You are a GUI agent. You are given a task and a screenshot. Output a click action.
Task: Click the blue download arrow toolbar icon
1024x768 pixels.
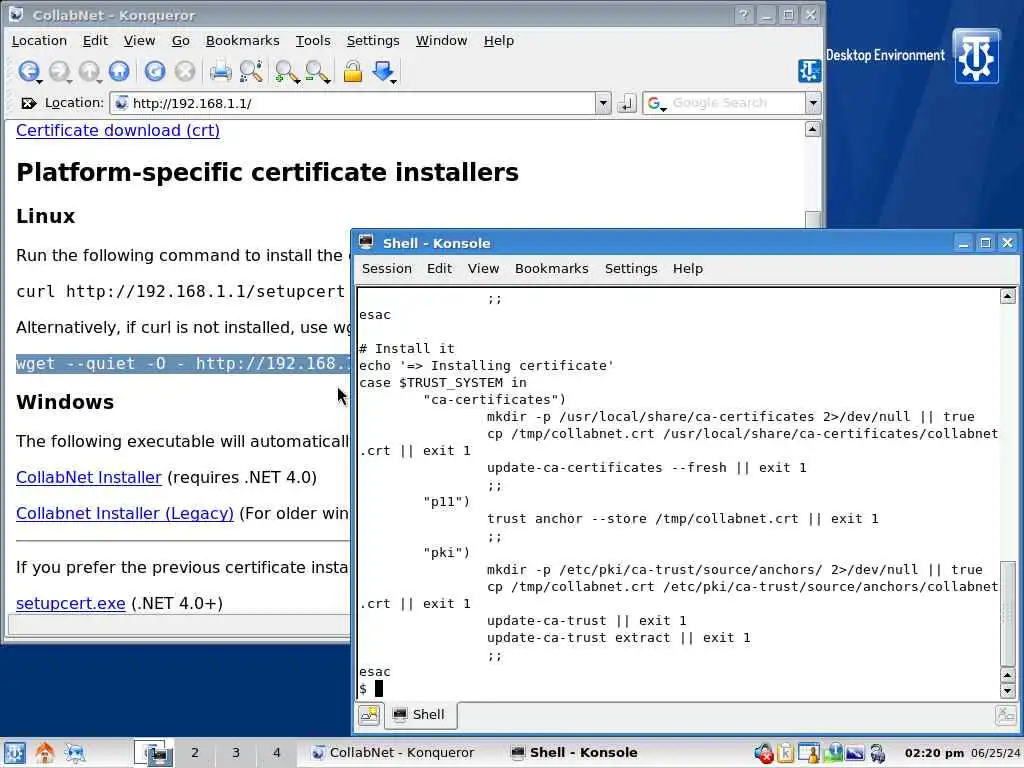coord(383,71)
